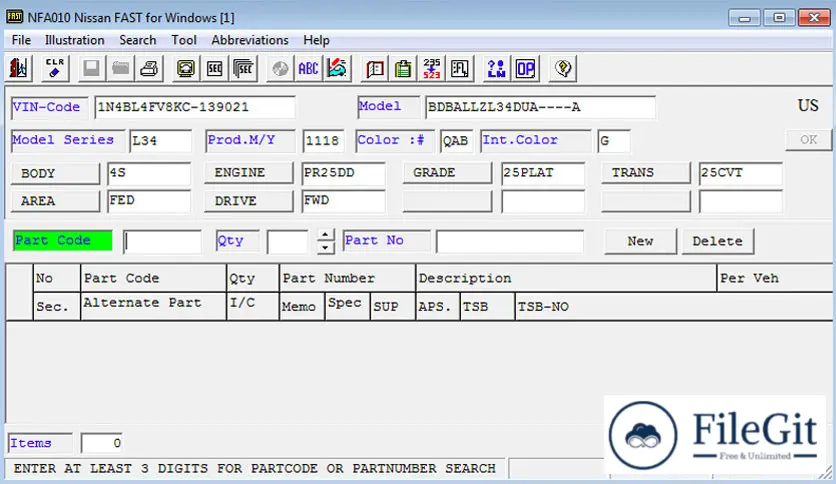Click the APS. column header

pyautogui.click(x=438, y=306)
